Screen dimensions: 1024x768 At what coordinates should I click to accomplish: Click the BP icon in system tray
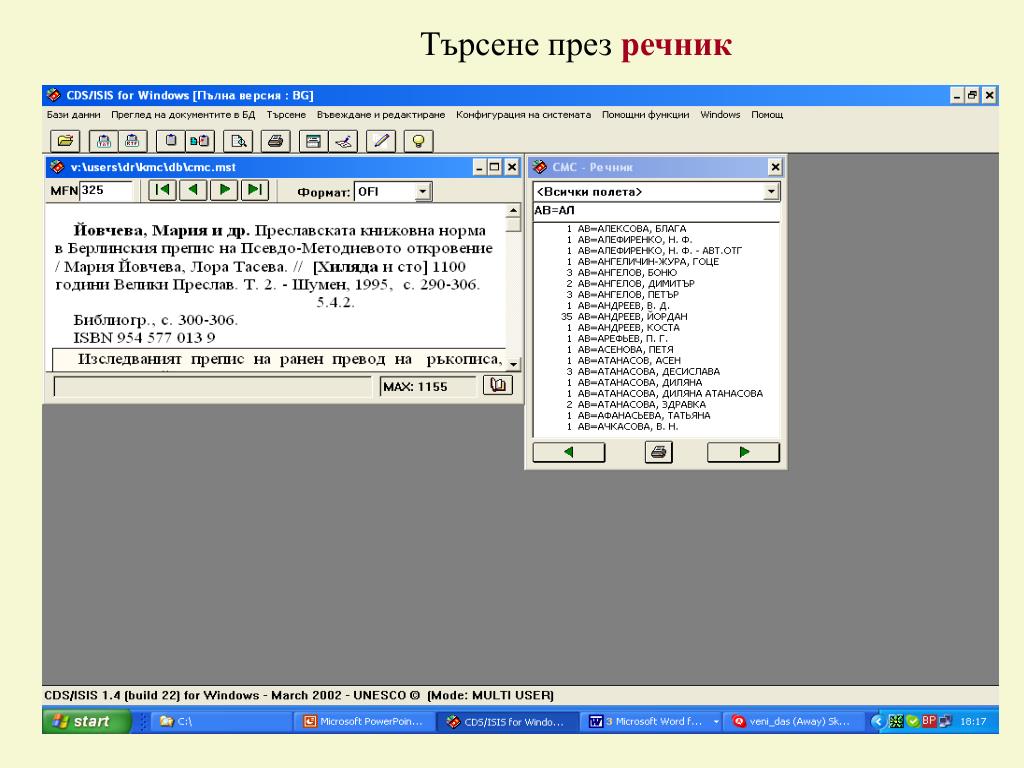point(929,721)
